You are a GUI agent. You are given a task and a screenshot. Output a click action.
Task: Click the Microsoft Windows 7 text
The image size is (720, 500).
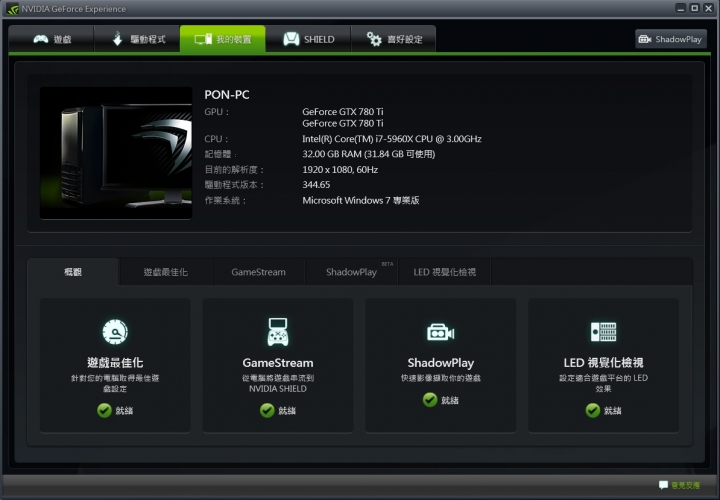360,200
